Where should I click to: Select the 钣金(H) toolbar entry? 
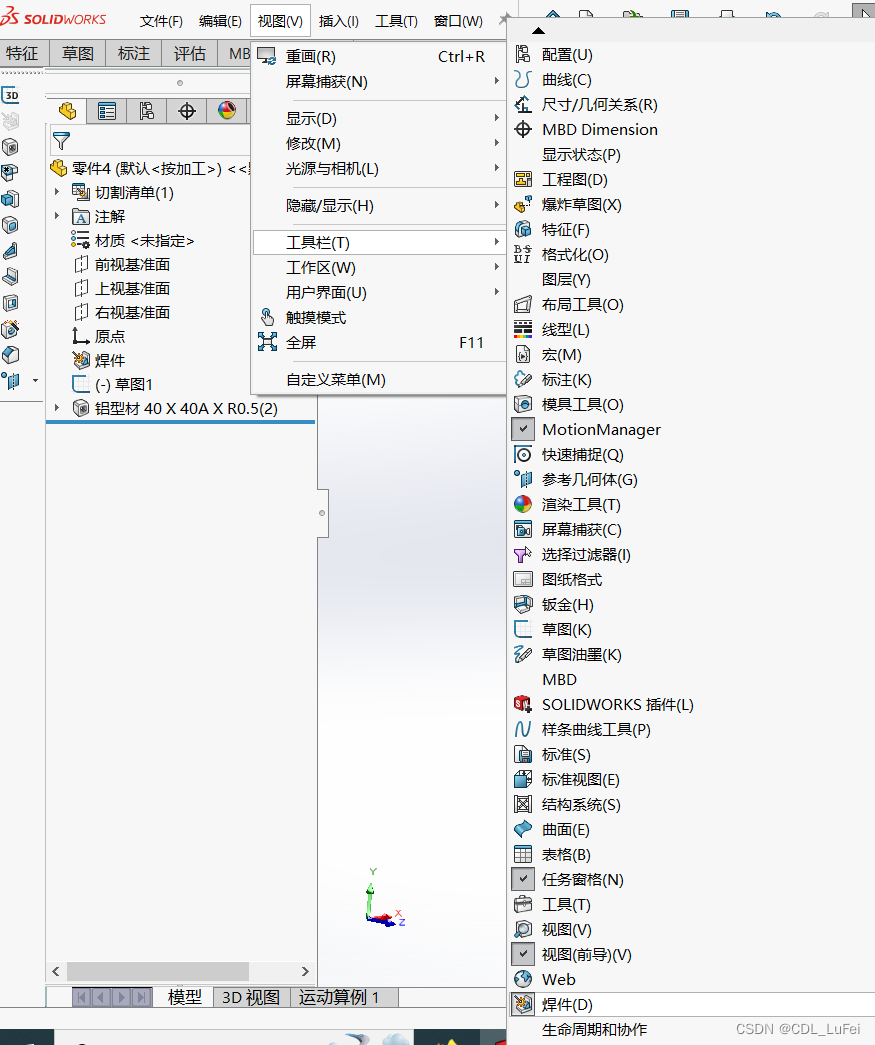567,604
